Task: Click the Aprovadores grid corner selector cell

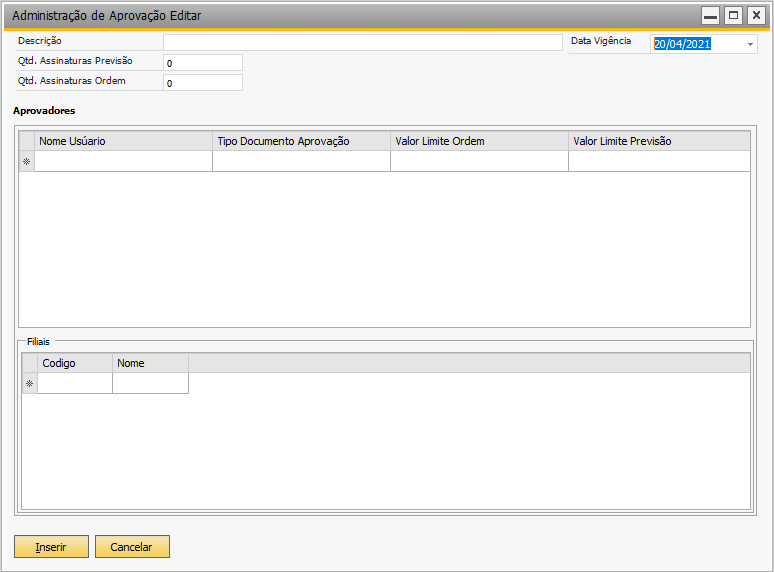Action: click(x=27, y=141)
